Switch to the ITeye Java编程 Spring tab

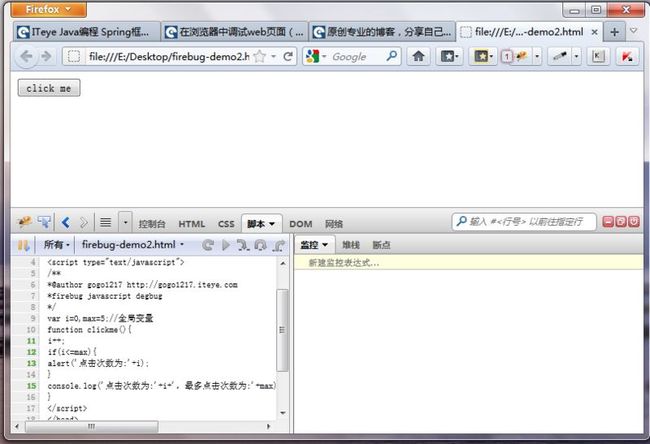(x=87, y=32)
